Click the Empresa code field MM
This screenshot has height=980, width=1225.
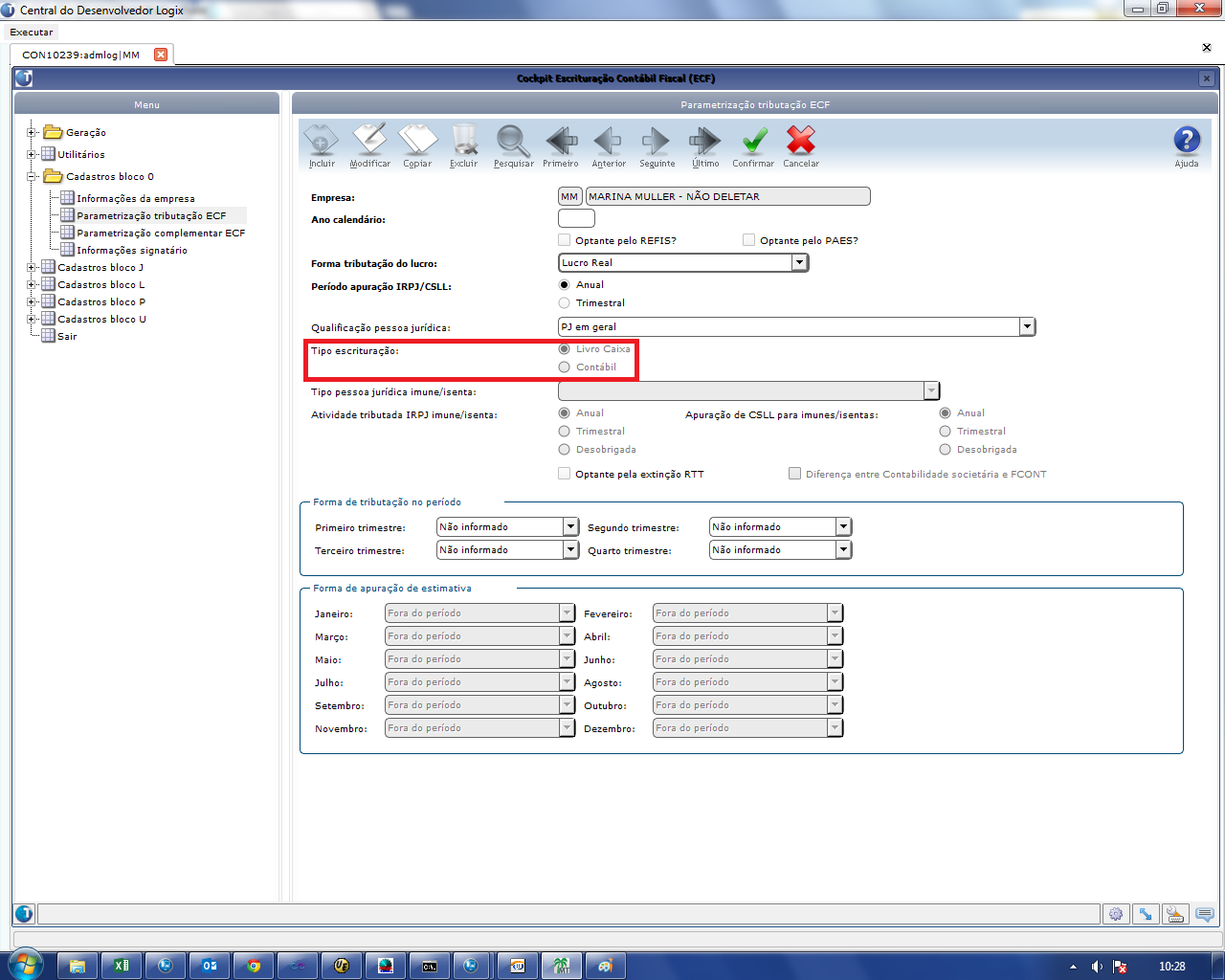coord(569,196)
